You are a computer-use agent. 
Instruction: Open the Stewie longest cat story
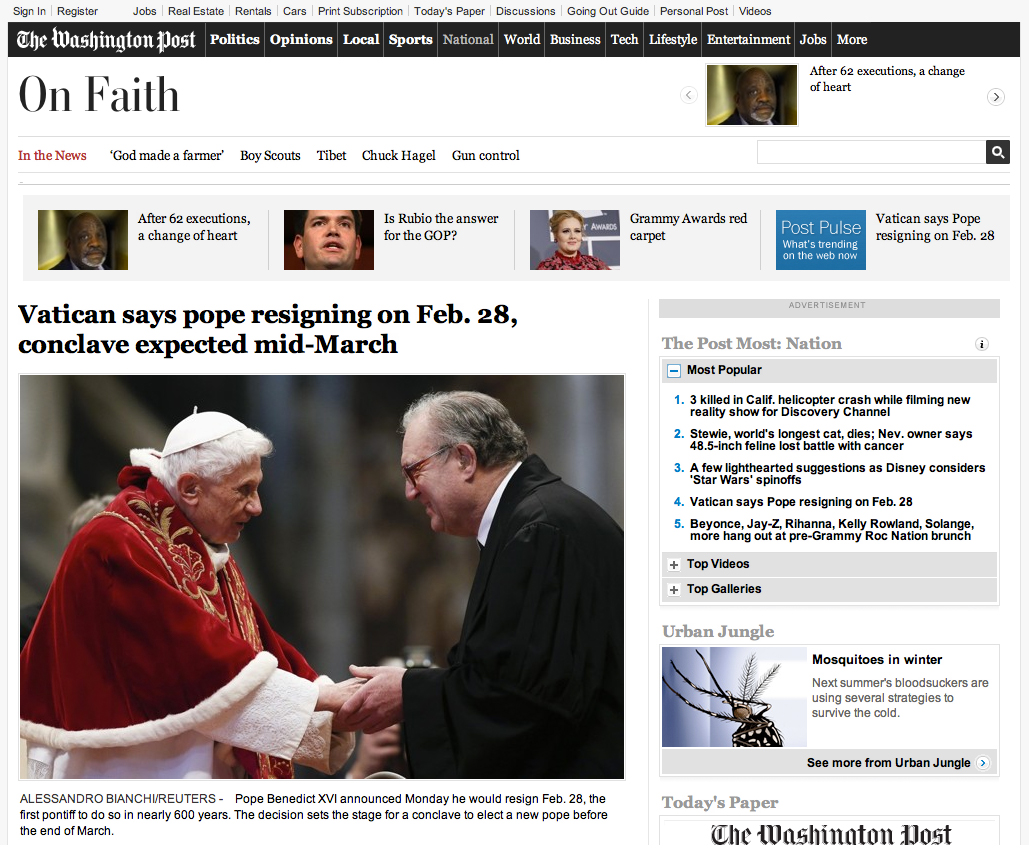click(831, 440)
